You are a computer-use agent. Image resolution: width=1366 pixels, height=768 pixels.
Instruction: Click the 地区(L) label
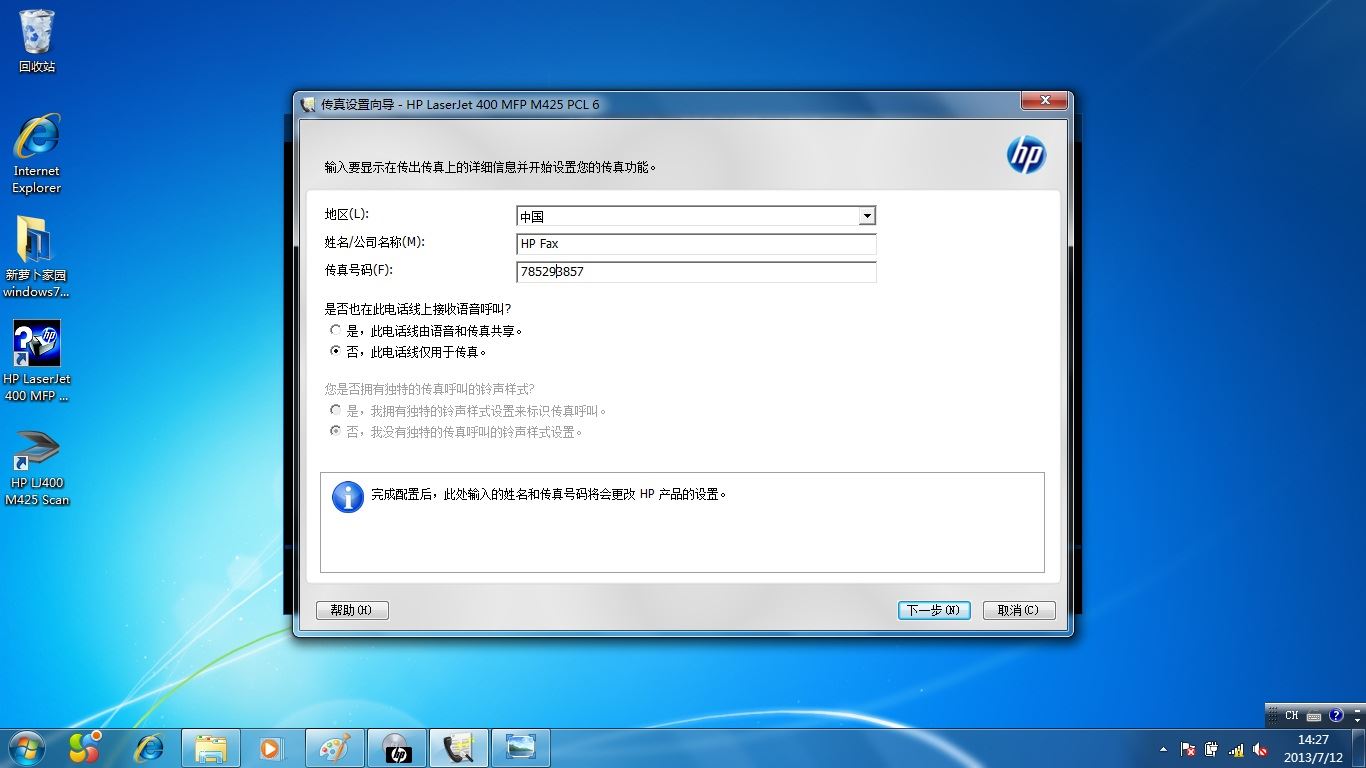346,215
